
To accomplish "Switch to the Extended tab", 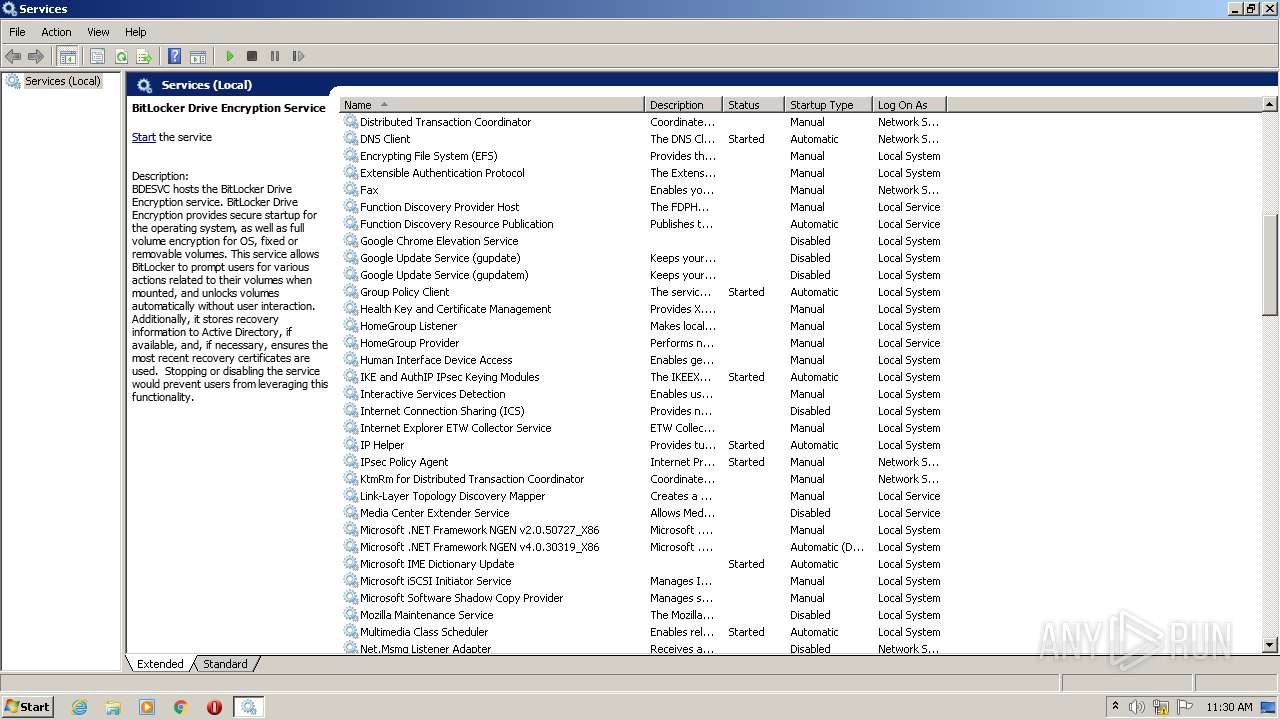I will coord(160,664).
